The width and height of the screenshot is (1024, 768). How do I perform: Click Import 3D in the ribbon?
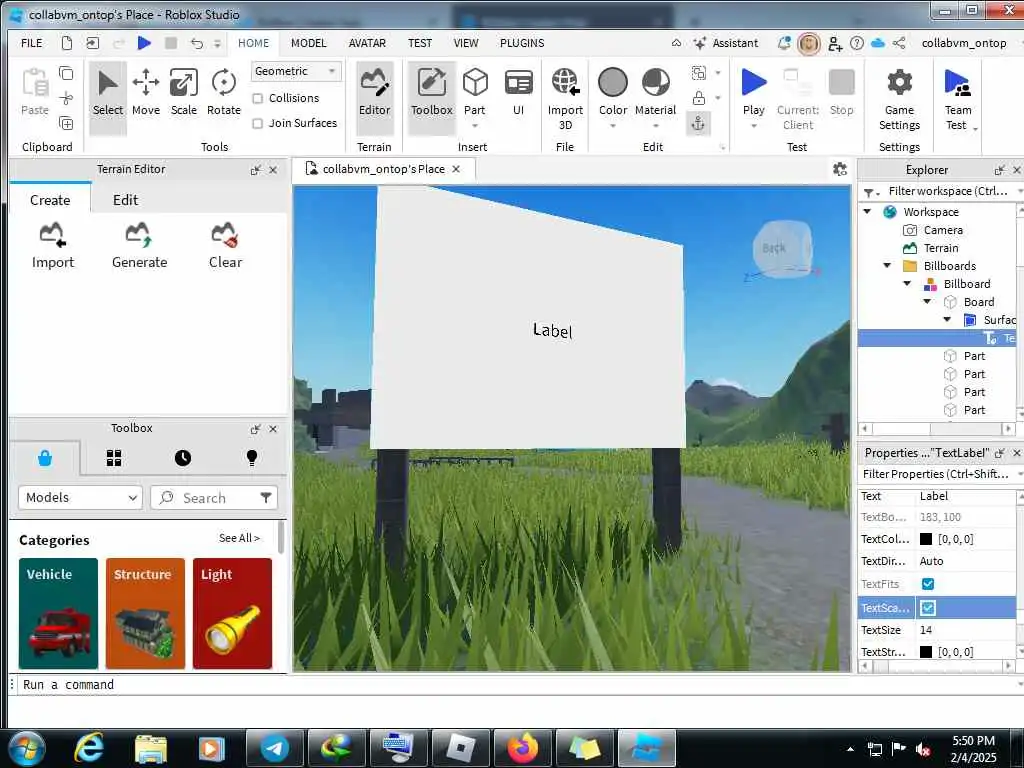click(x=565, y=99)
